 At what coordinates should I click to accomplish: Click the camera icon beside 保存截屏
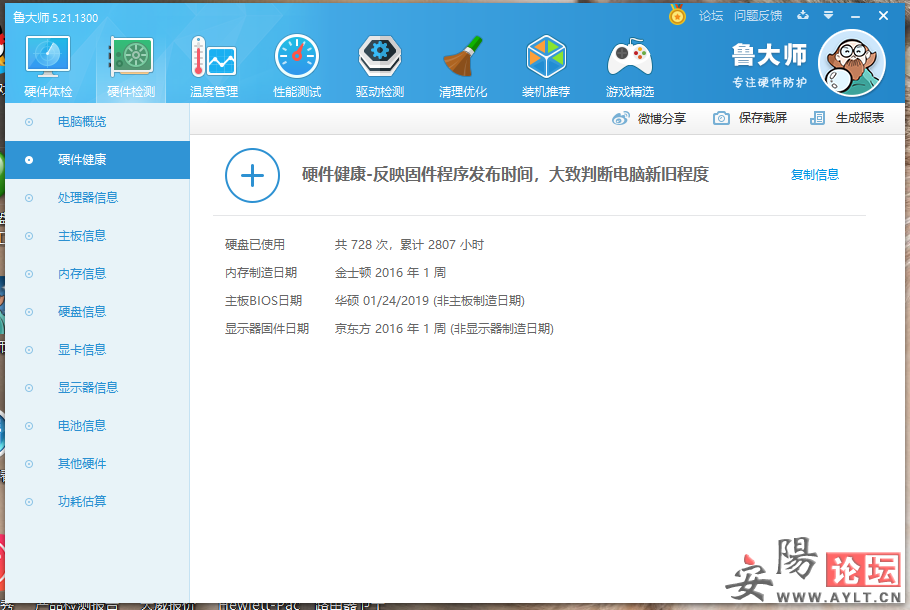[721, 118]
